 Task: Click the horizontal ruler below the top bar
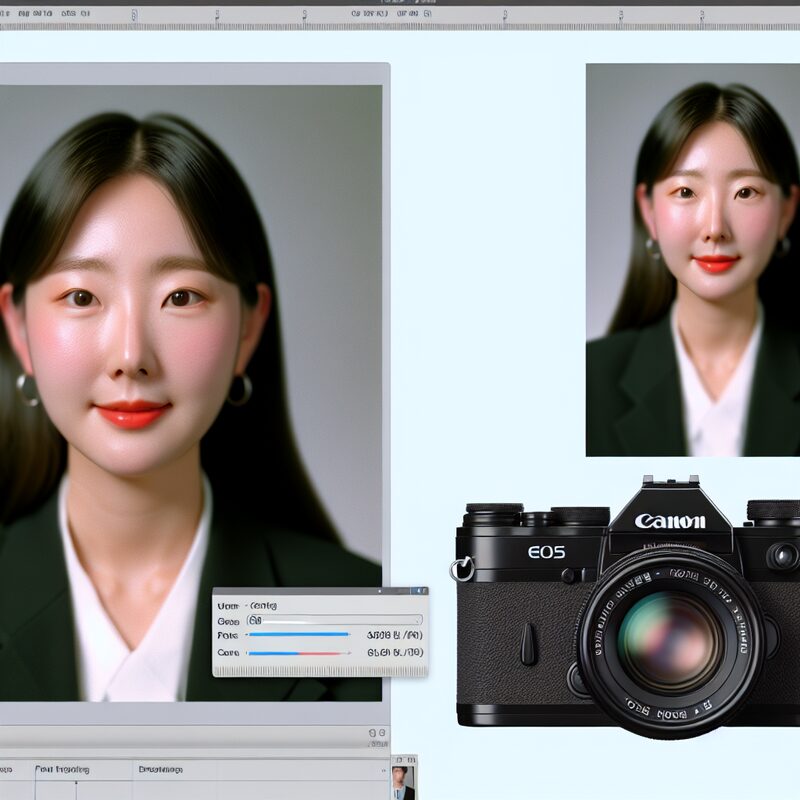400,26
